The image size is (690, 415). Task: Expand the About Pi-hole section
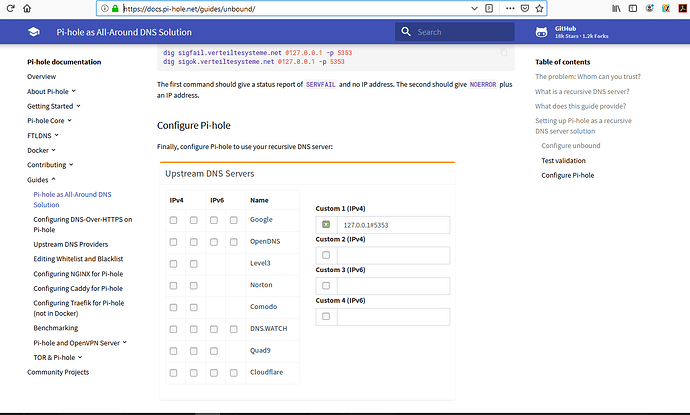(51, 92)
